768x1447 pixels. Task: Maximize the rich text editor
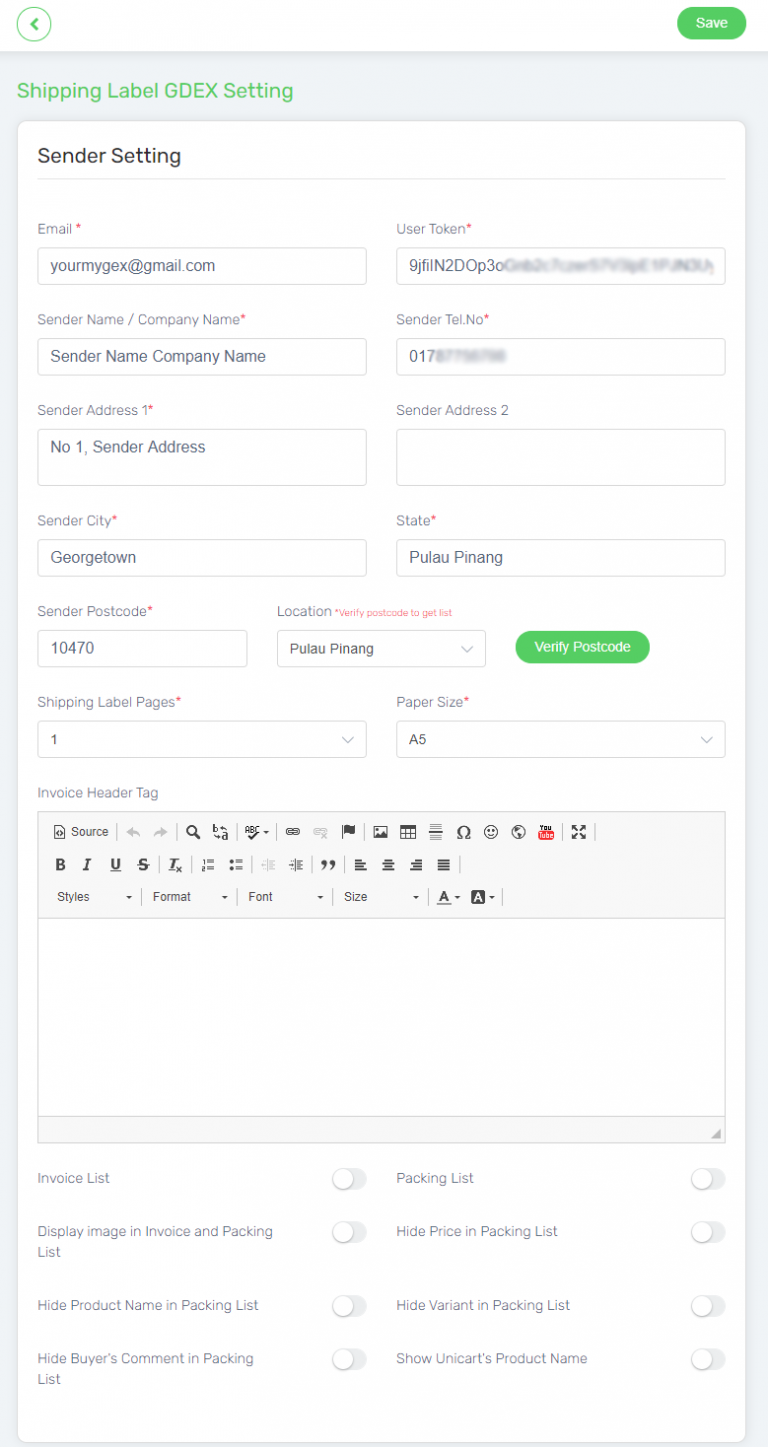click(578, 831)
